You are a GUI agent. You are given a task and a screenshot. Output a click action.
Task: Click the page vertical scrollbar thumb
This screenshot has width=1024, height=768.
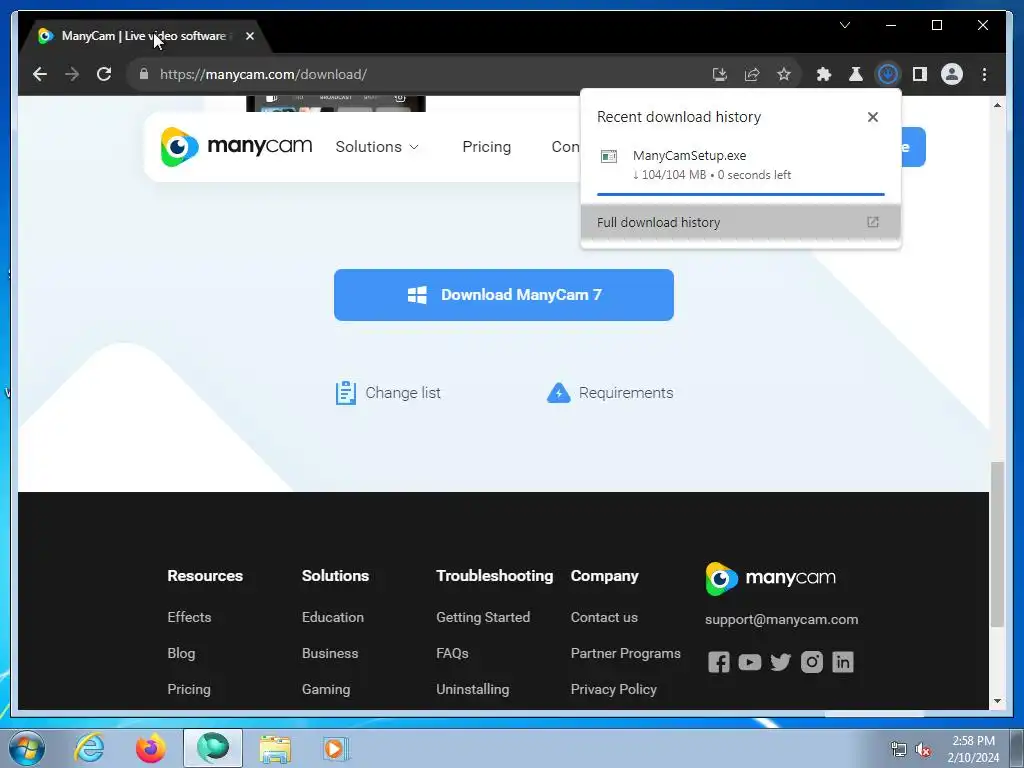(997, 545)
